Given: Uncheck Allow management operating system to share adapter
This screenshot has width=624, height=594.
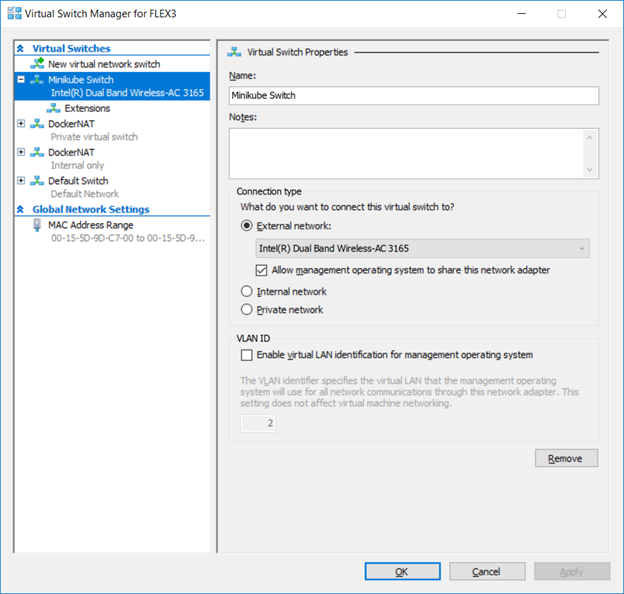Looking at the screenshot, I should coord(261,270).
